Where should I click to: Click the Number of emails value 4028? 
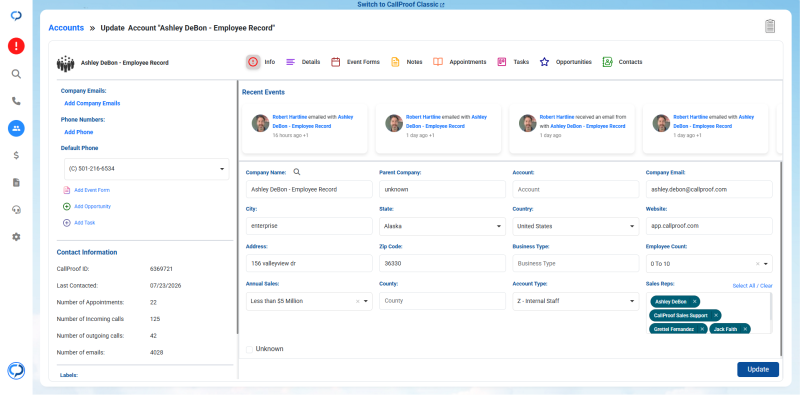point(156,353)
